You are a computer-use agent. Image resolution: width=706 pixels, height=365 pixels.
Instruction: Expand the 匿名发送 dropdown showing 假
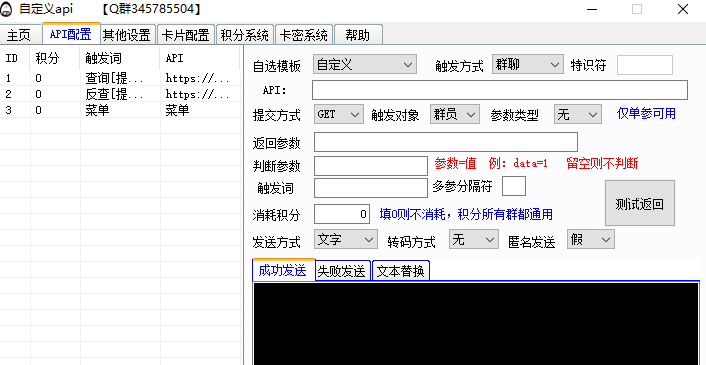591,239
